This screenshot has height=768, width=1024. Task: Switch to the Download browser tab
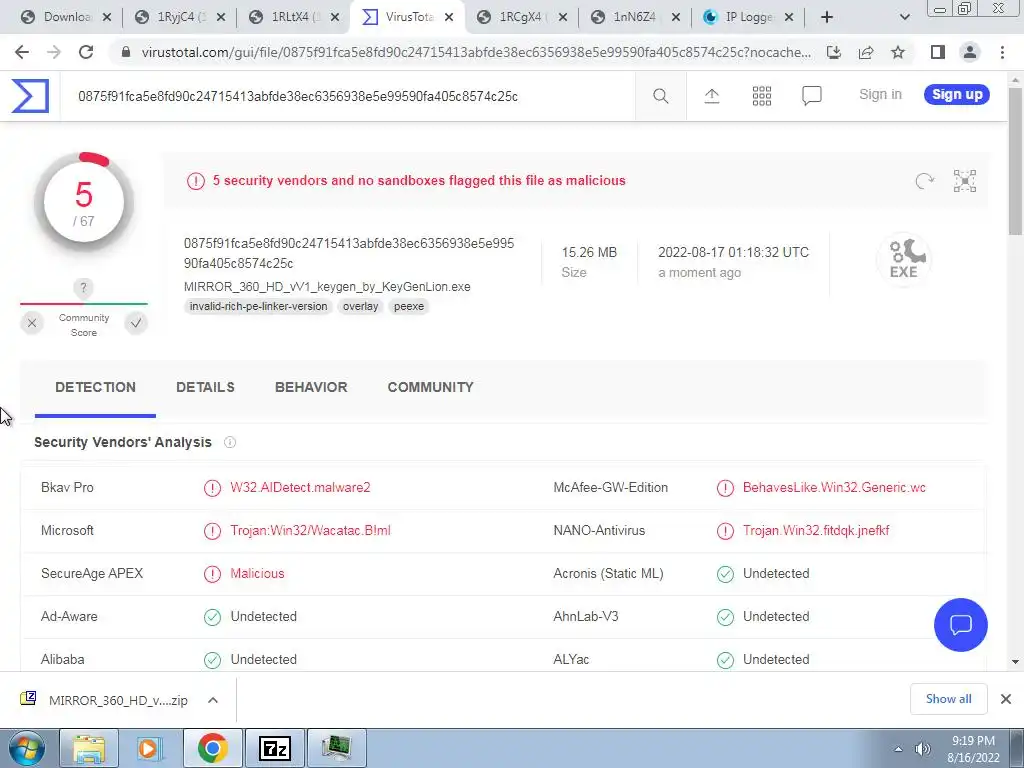[65, 17]
